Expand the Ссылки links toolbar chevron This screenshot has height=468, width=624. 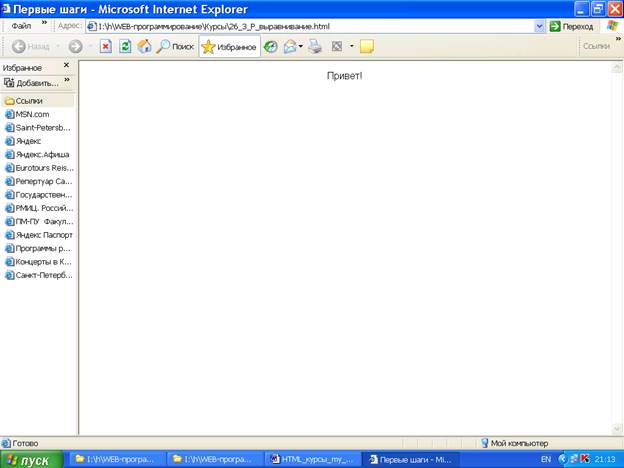coord(619,39)
